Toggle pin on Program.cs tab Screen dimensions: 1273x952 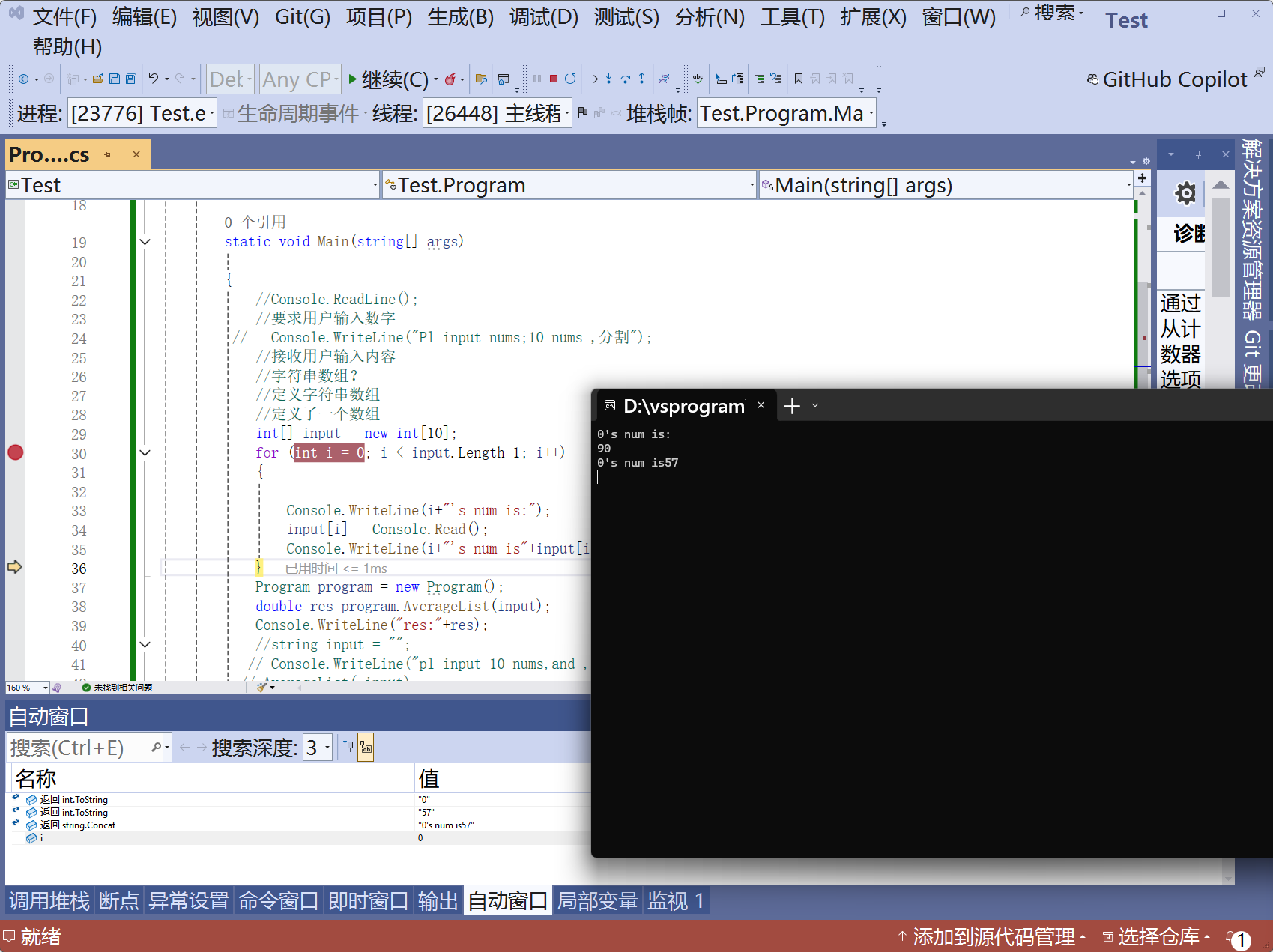(108, 154)
